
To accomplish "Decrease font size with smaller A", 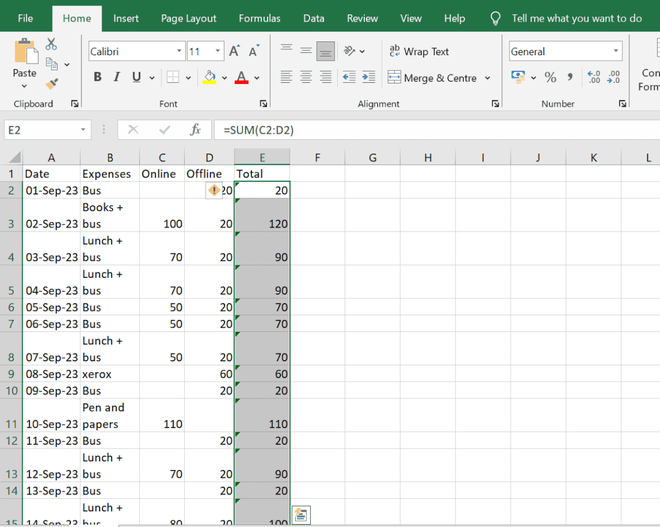I will tap(254, 51).
